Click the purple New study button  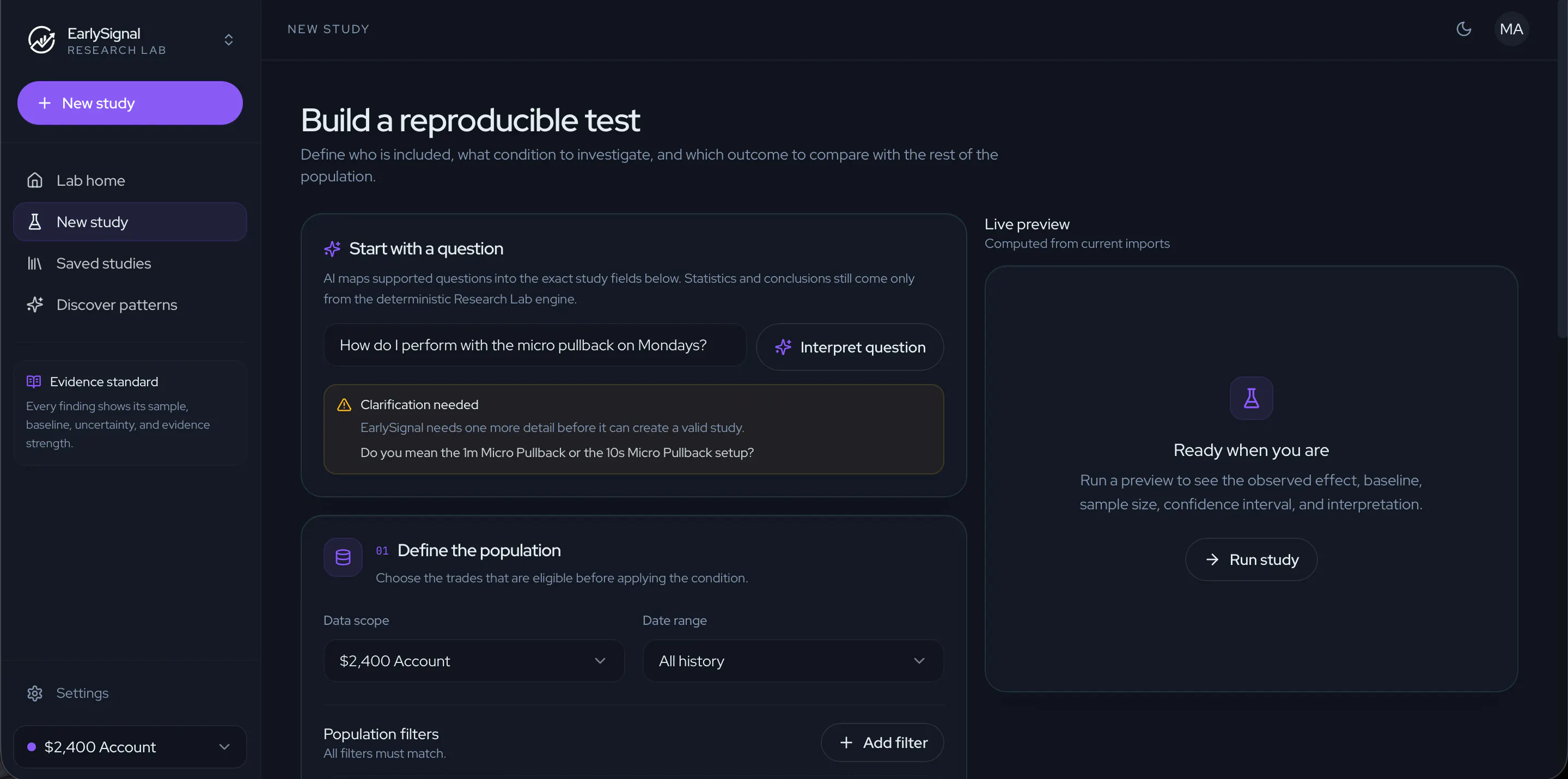coord(130,103)
